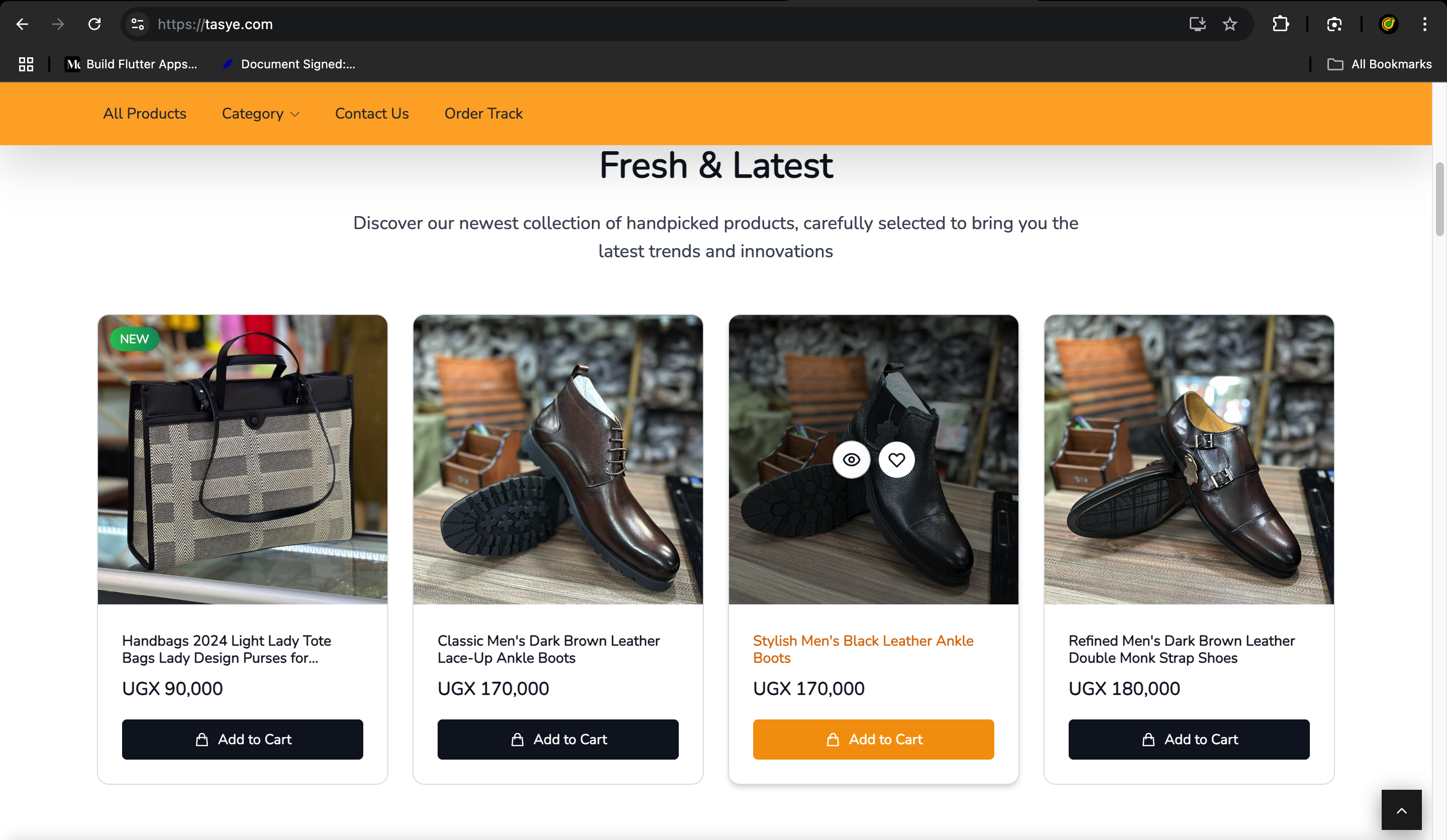Click the scroll-to-top arrow button

[1401, 809]
